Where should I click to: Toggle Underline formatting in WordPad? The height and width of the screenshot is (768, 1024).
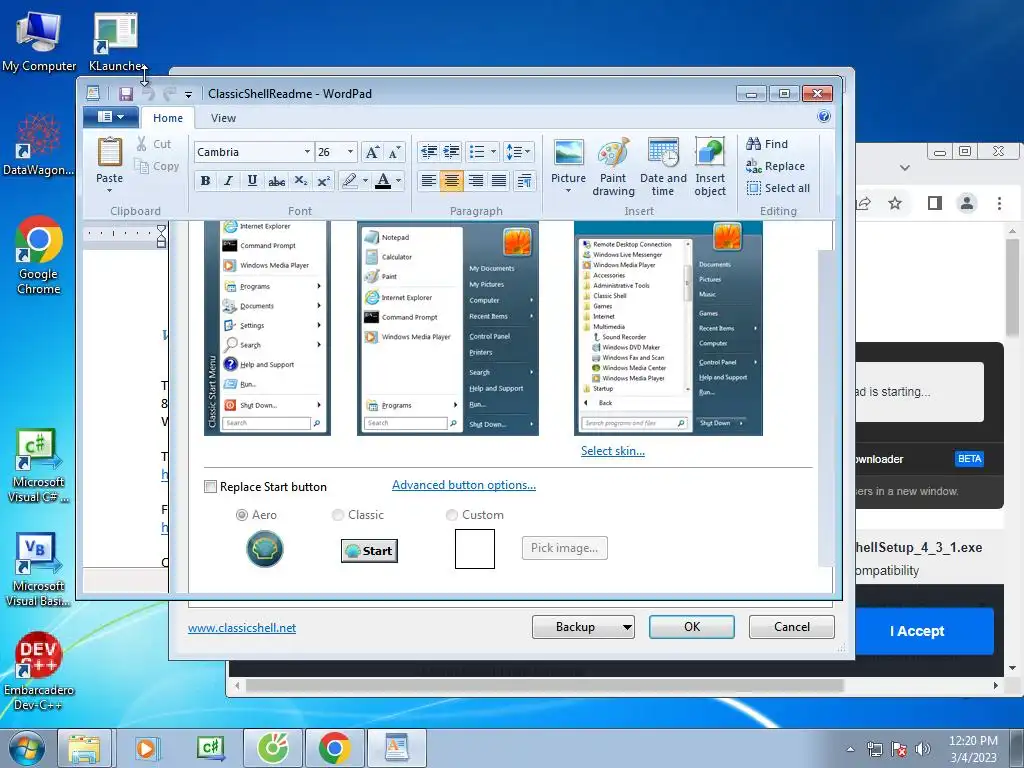252,181
